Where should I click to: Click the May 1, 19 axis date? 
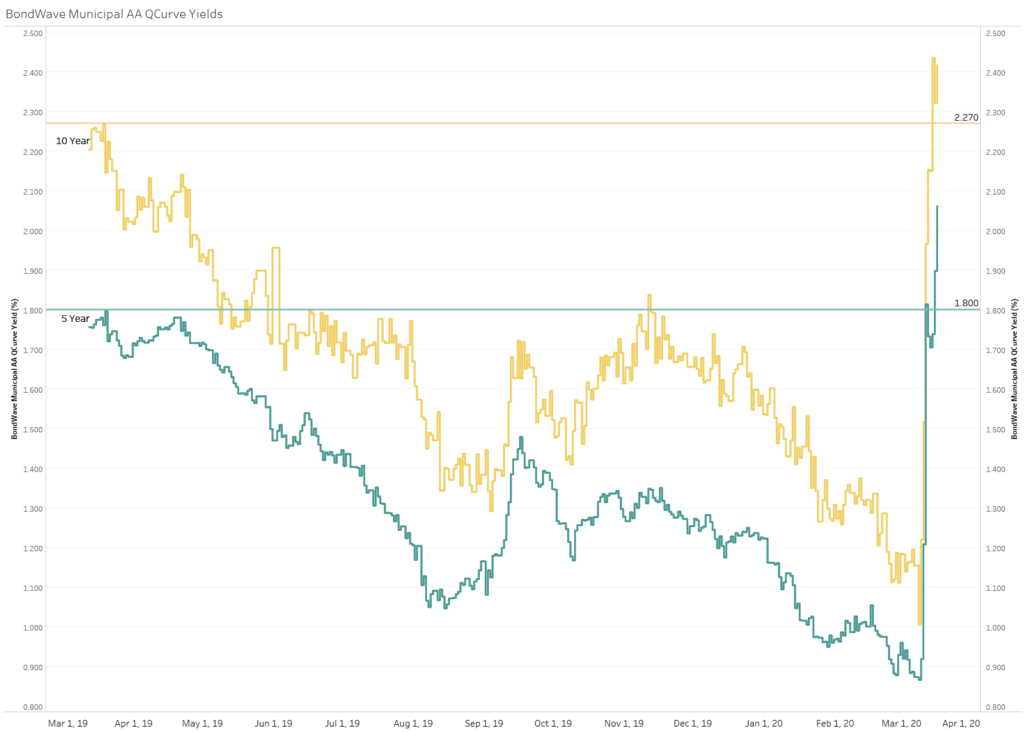coord(202,724)
